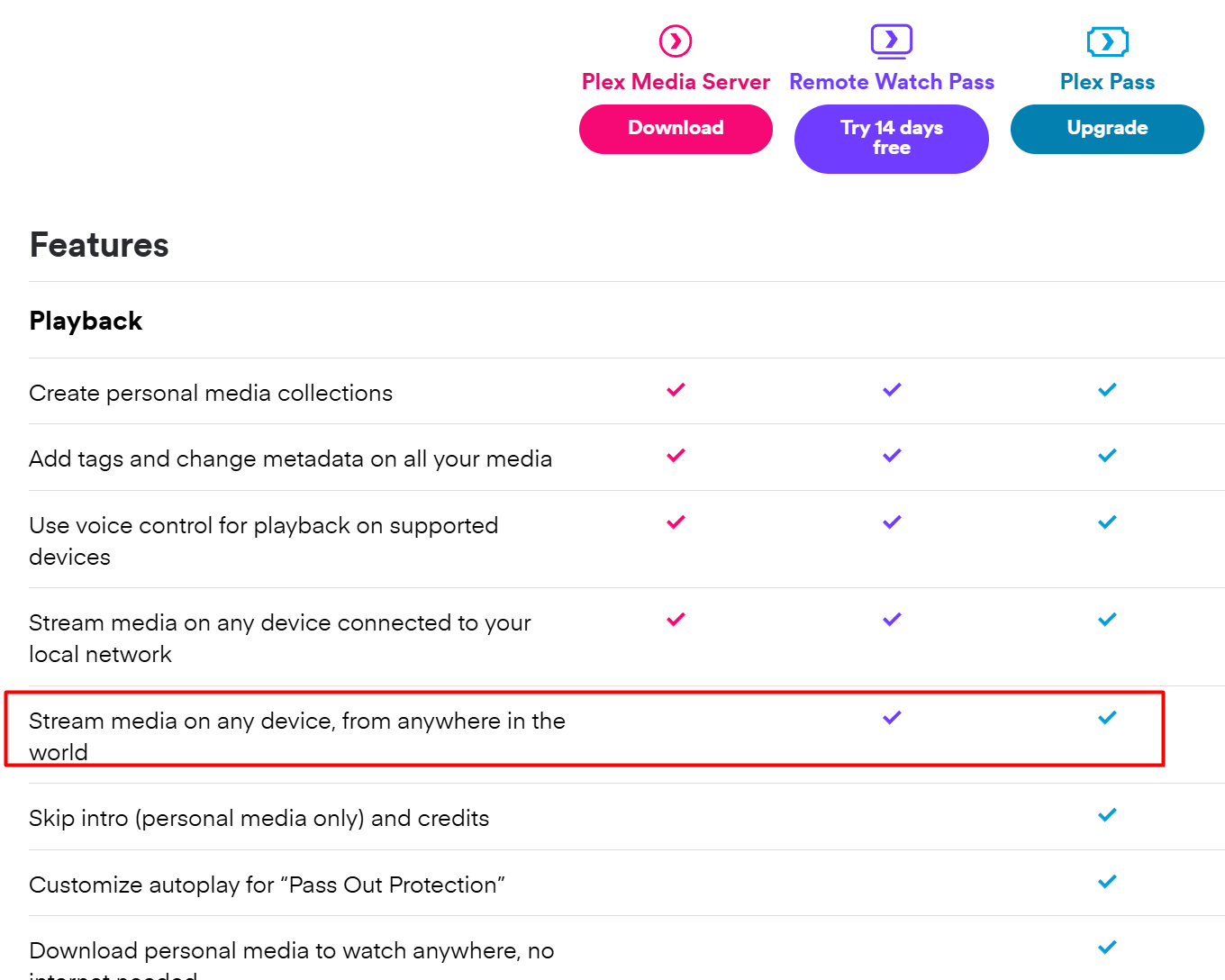Open the Remote Watch Pass heading link

tap(892, 82)
